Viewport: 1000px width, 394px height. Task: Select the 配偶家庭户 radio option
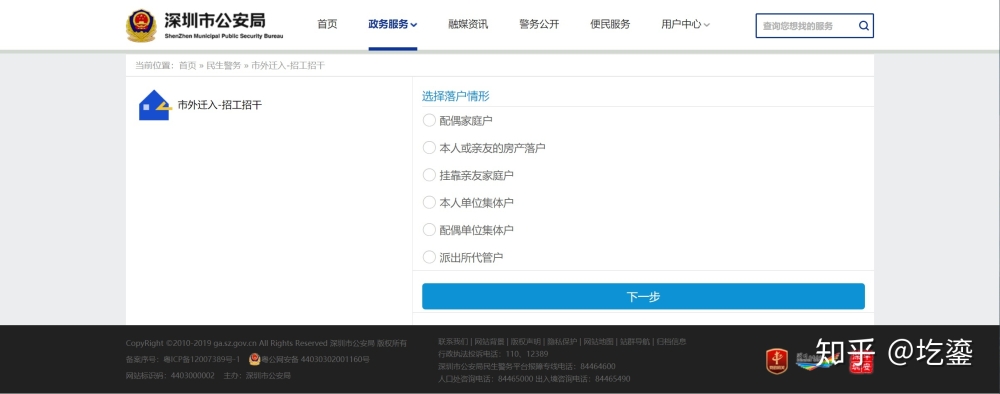(x=429, y=120)
